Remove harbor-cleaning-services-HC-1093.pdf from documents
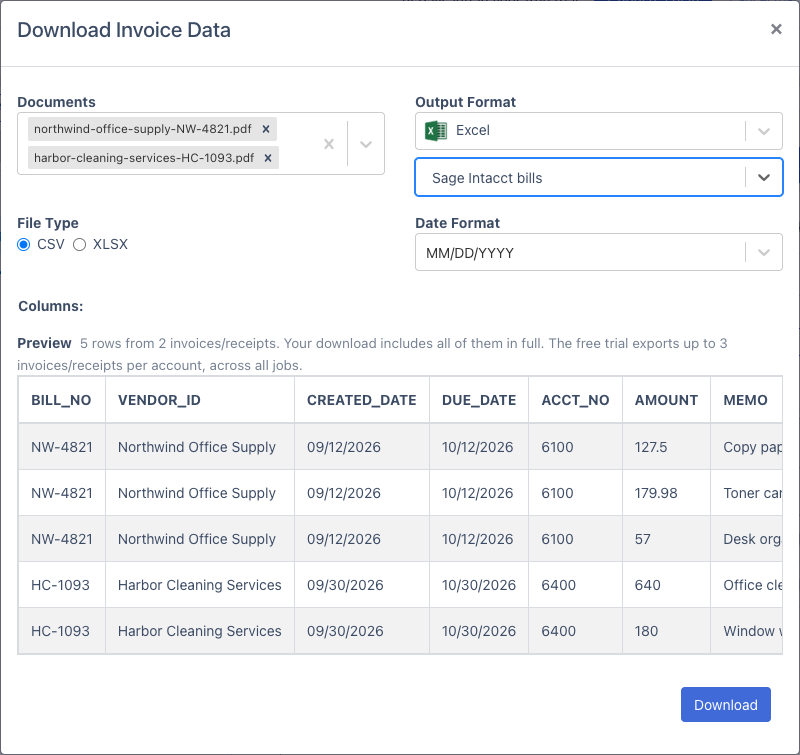The height and width of the screenshot is (755, 800). [x=268, y=158]
